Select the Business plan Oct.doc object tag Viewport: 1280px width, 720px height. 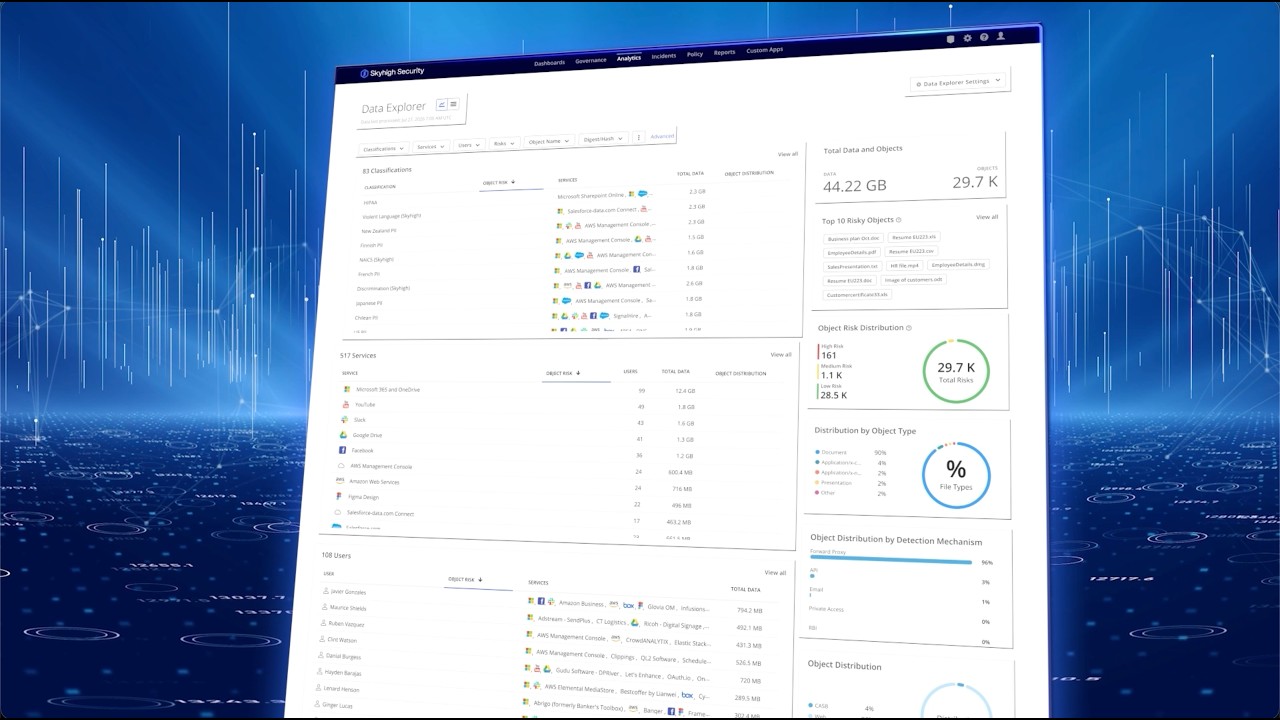pyautogui.click(x=854, y=239)
